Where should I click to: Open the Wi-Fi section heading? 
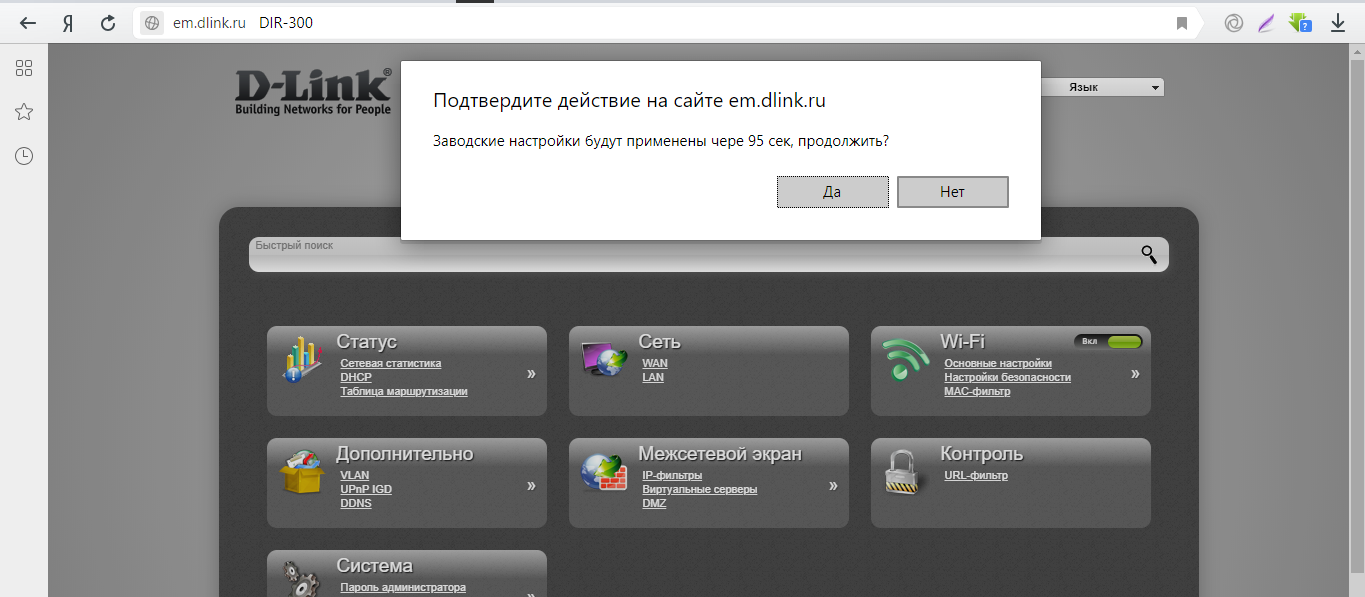click(x=963, y=342)
